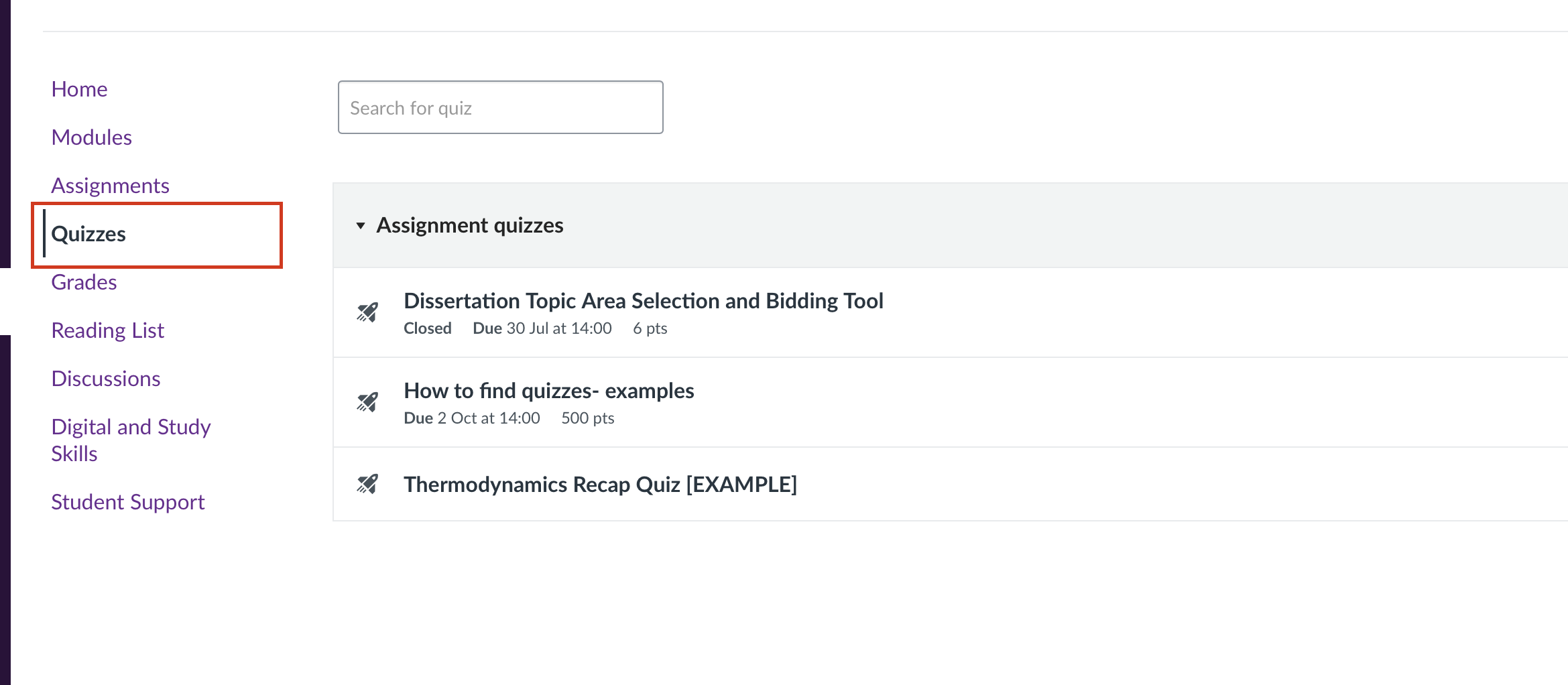Click rocket icon beside Dissertation Topic quiz
This screenshot has width=1568, height=685.
(x=367, y=312)
